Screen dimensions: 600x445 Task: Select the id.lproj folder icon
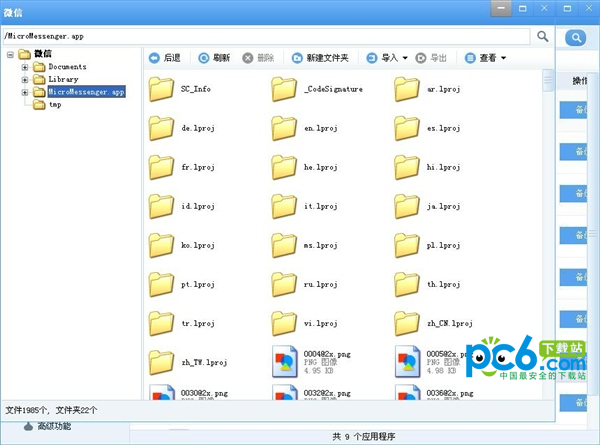(x=161, y=206)
